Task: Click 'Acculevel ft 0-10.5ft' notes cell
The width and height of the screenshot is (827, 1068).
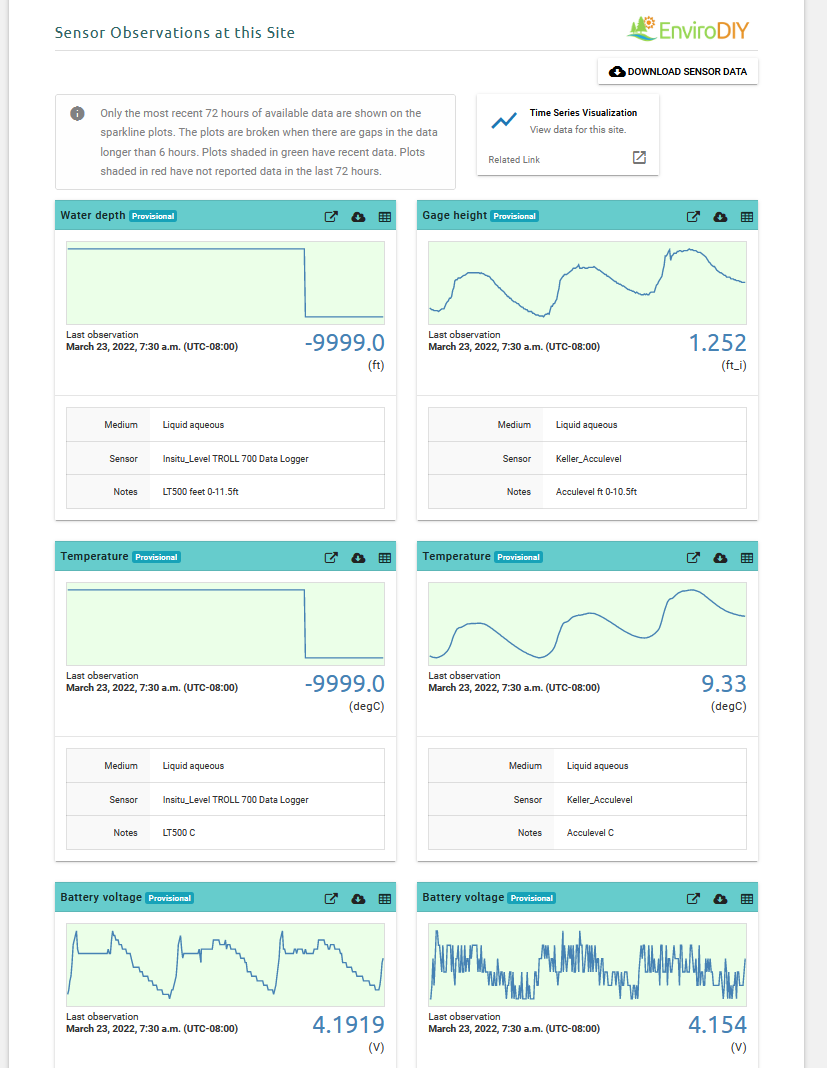Action: (x=644, y=492)
